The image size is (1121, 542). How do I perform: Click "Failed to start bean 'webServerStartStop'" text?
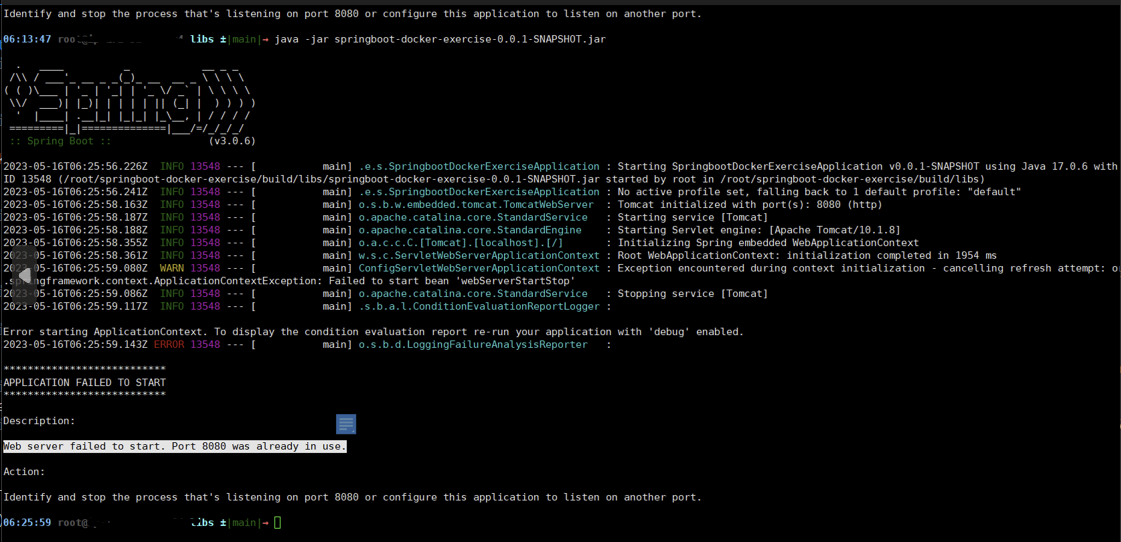tap(452, 281)
